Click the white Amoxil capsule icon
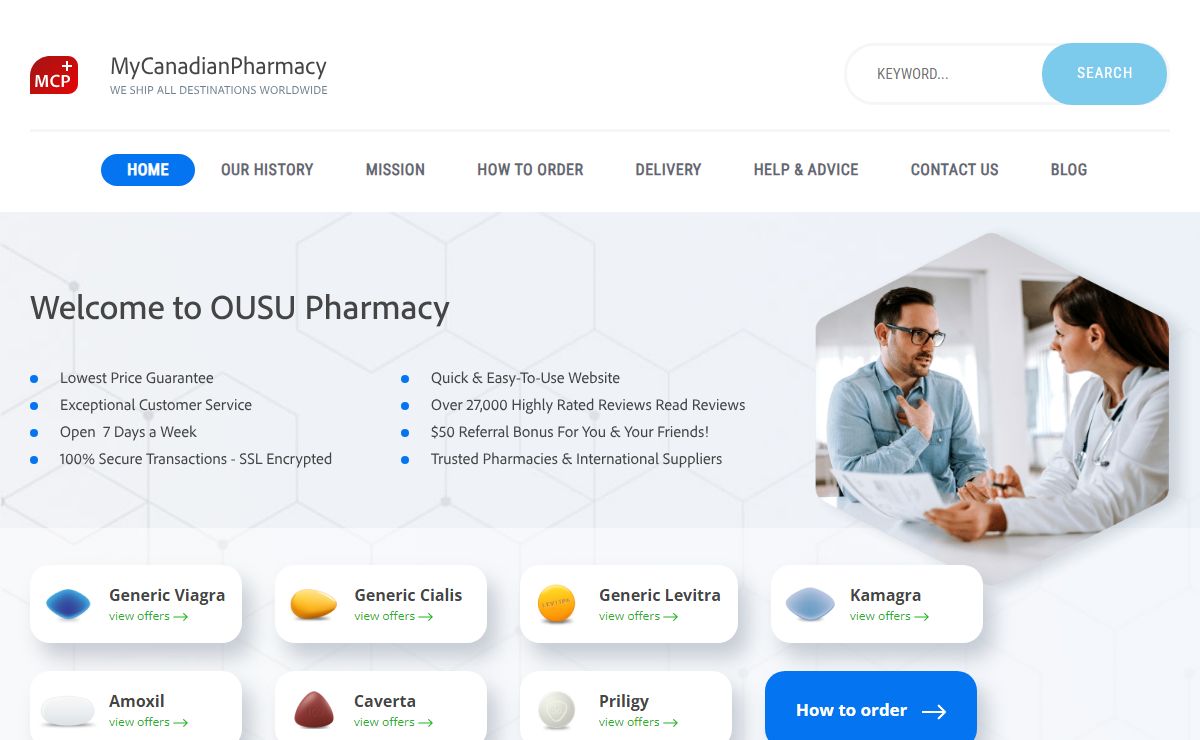Image resolution: width=1200 pixels, height=740 pixels. (x=68, y=710)
